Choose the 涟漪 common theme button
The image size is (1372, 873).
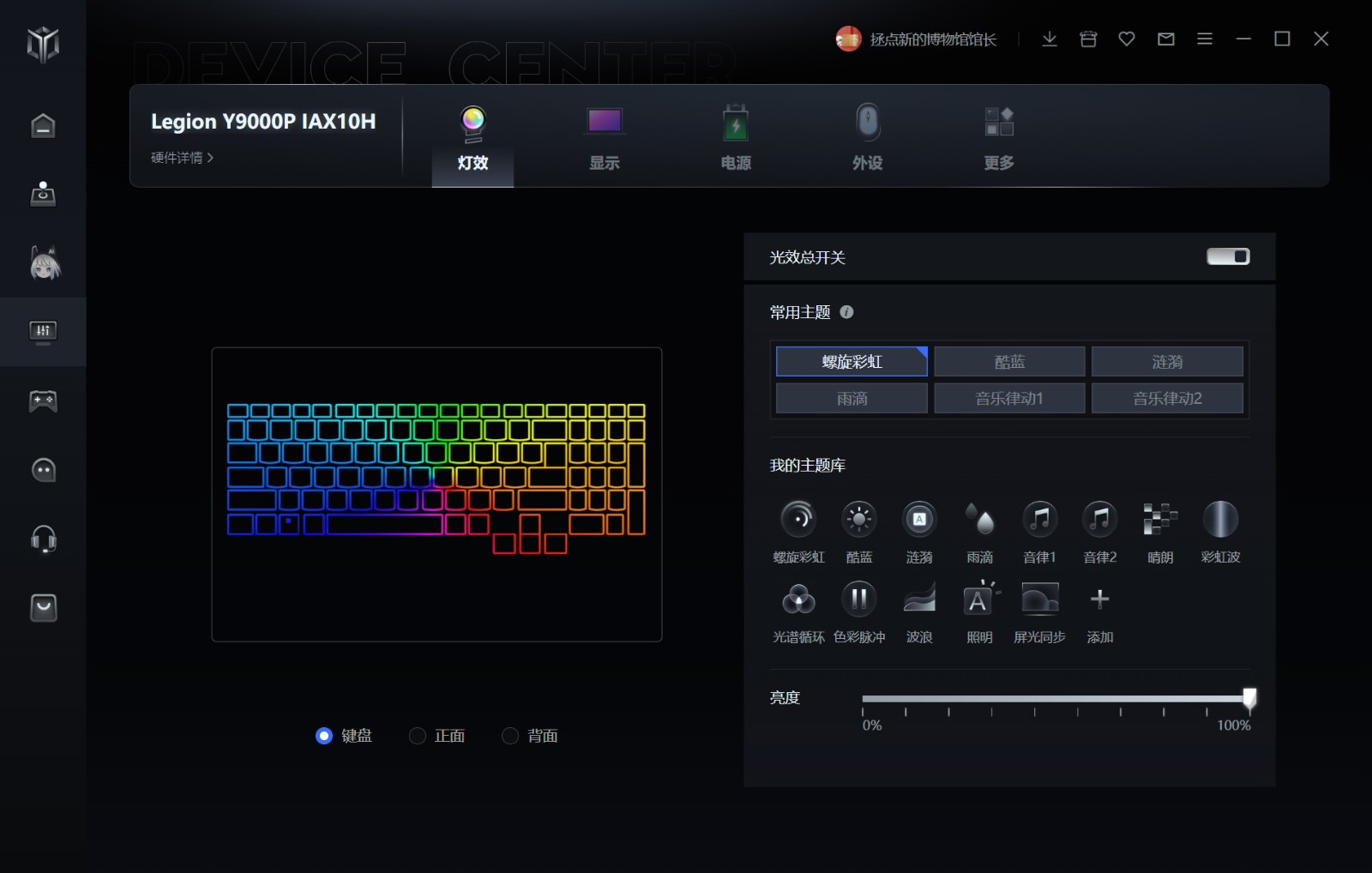coord(1167,362)
